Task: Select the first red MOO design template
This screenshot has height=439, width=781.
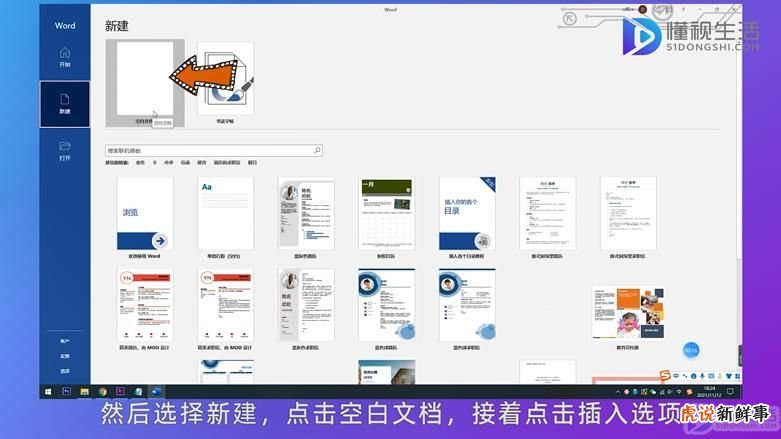Action: 145,305
